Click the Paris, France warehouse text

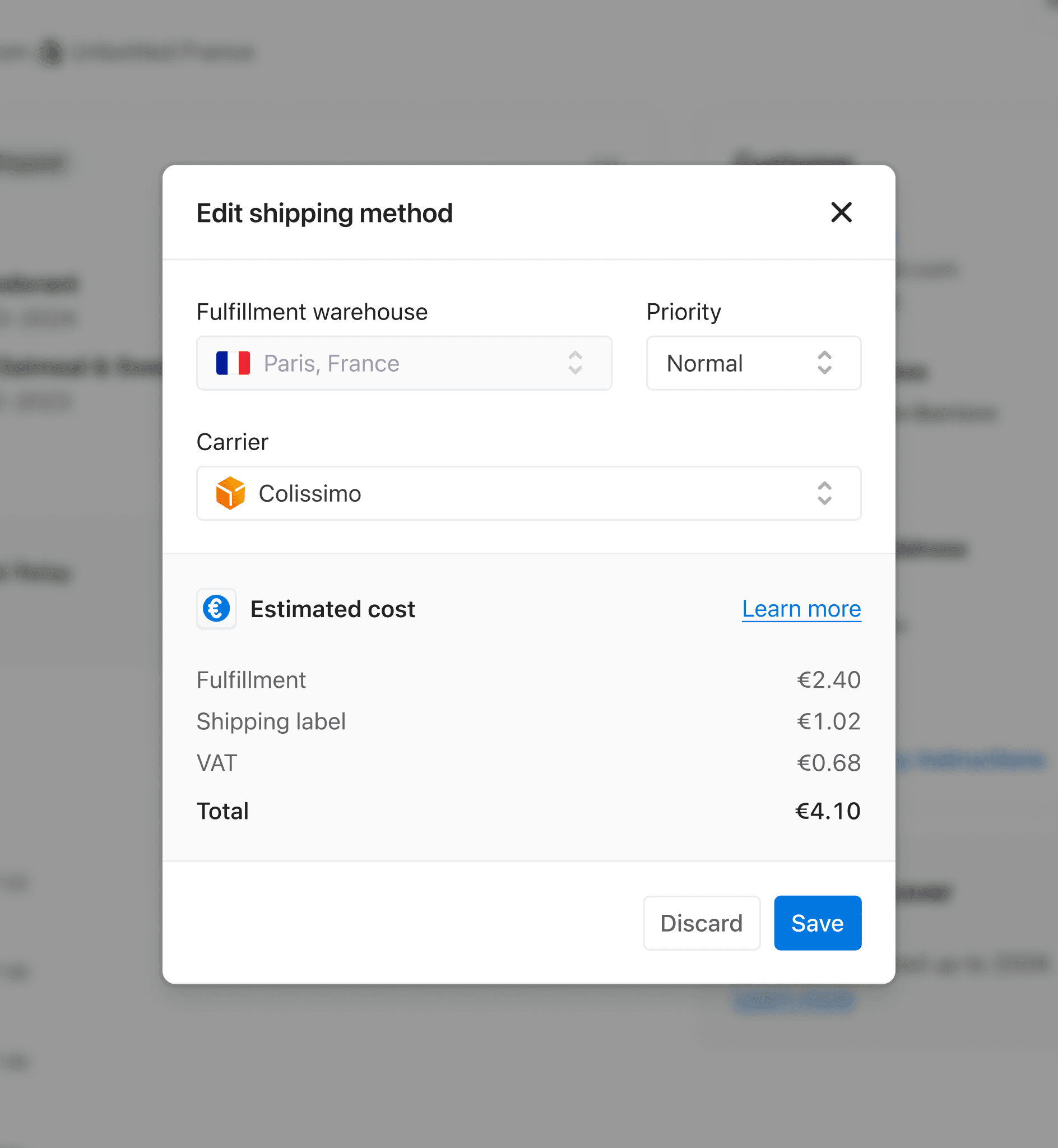[332, 363]
